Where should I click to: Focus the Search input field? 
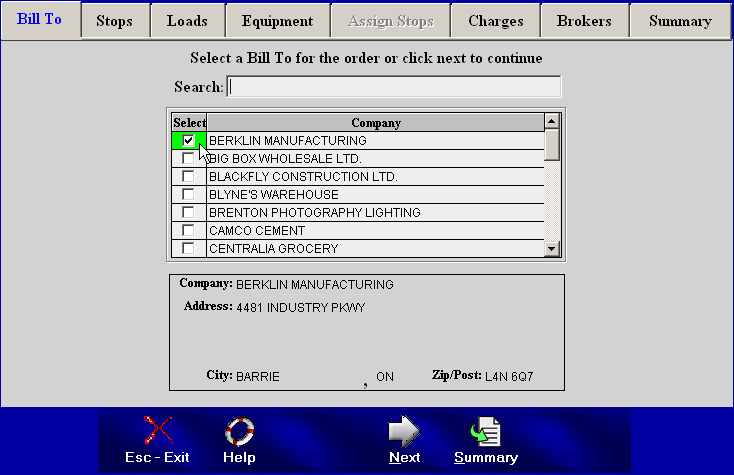point(394,87)
